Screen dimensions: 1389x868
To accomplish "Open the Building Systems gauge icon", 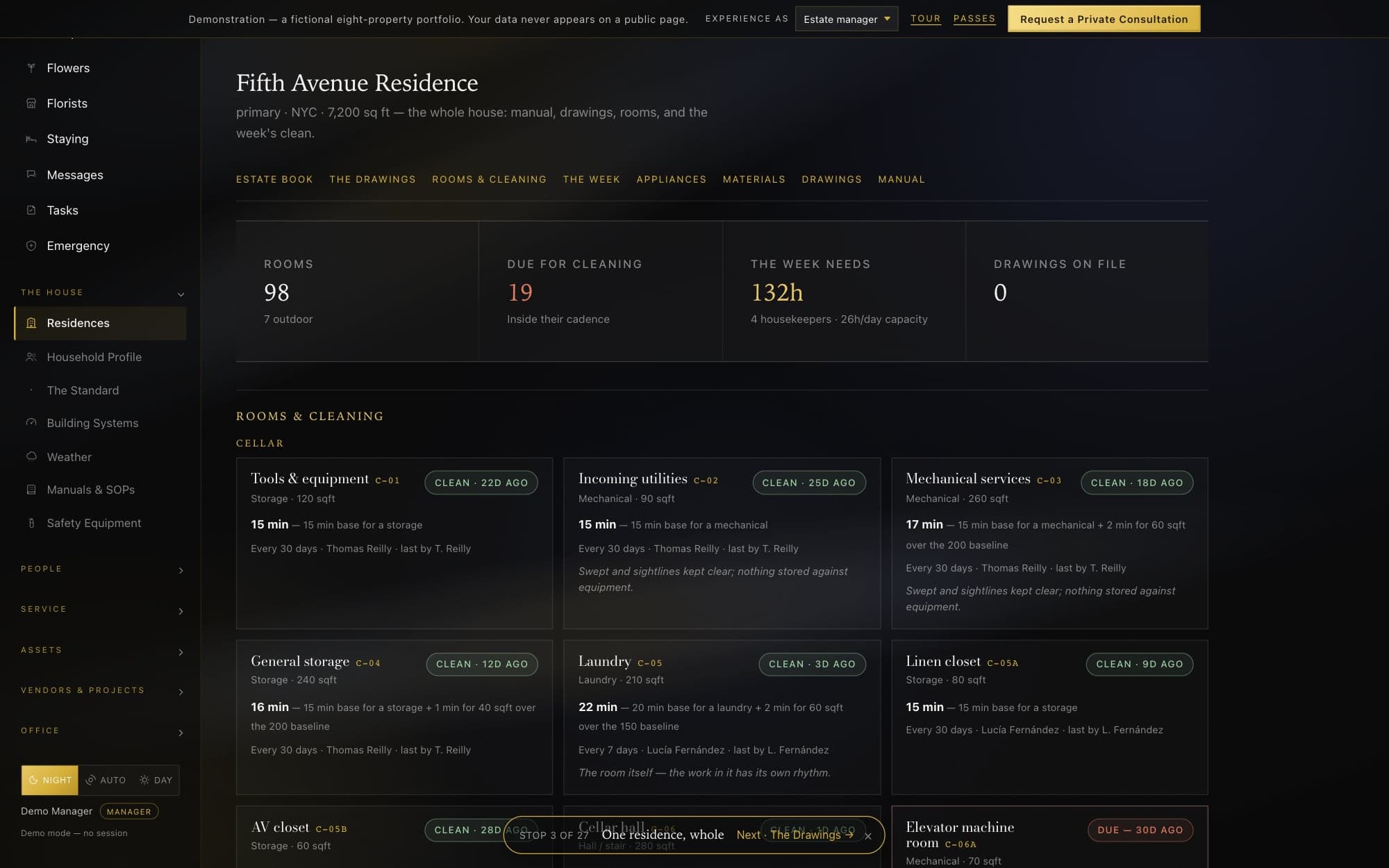I will click(31, 423).
